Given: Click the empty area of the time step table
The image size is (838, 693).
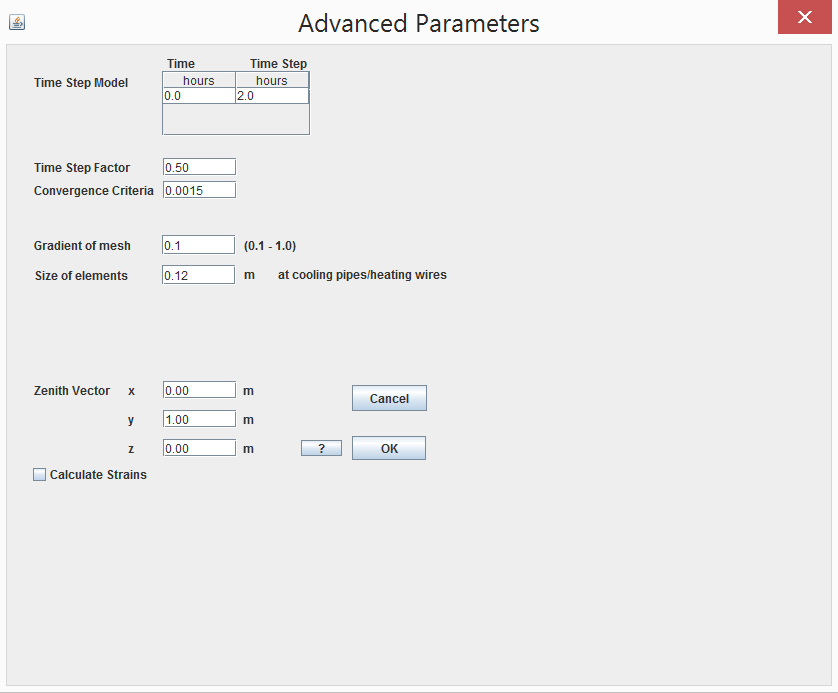Looking at the screenshot, I should coord(236,119).
